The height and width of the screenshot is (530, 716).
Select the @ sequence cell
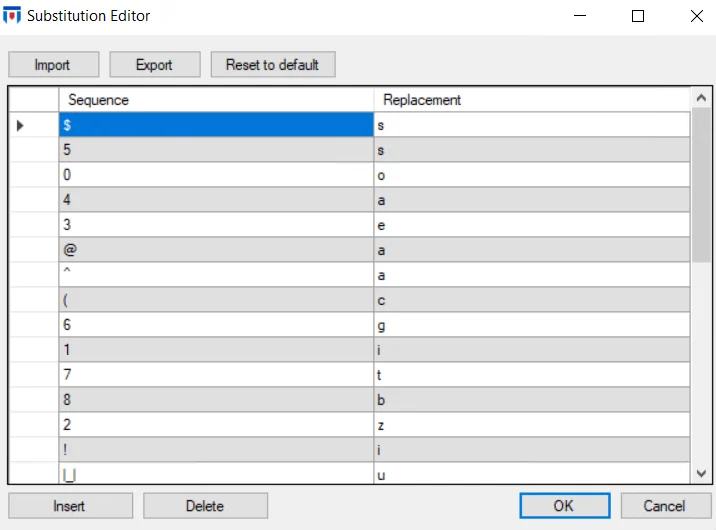pyautogui.click(x=216, y=250)
